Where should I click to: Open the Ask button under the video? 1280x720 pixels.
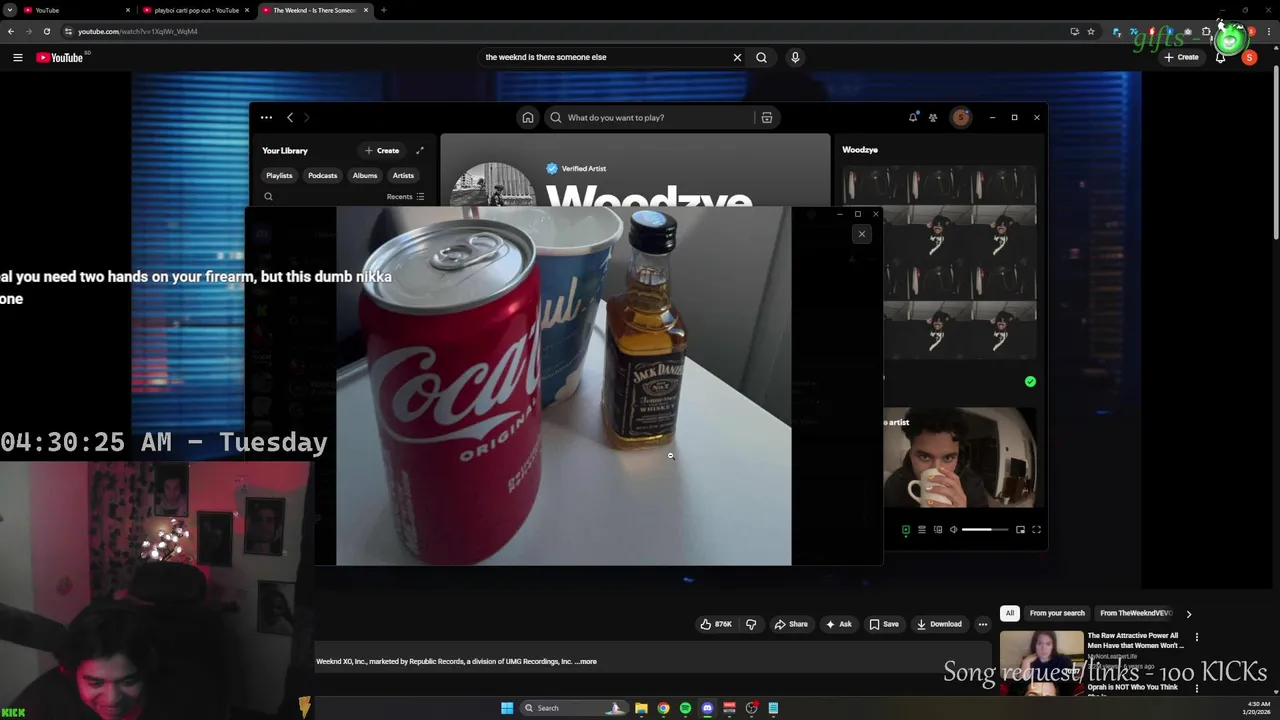pyautogui.click(x=838, y=624)
